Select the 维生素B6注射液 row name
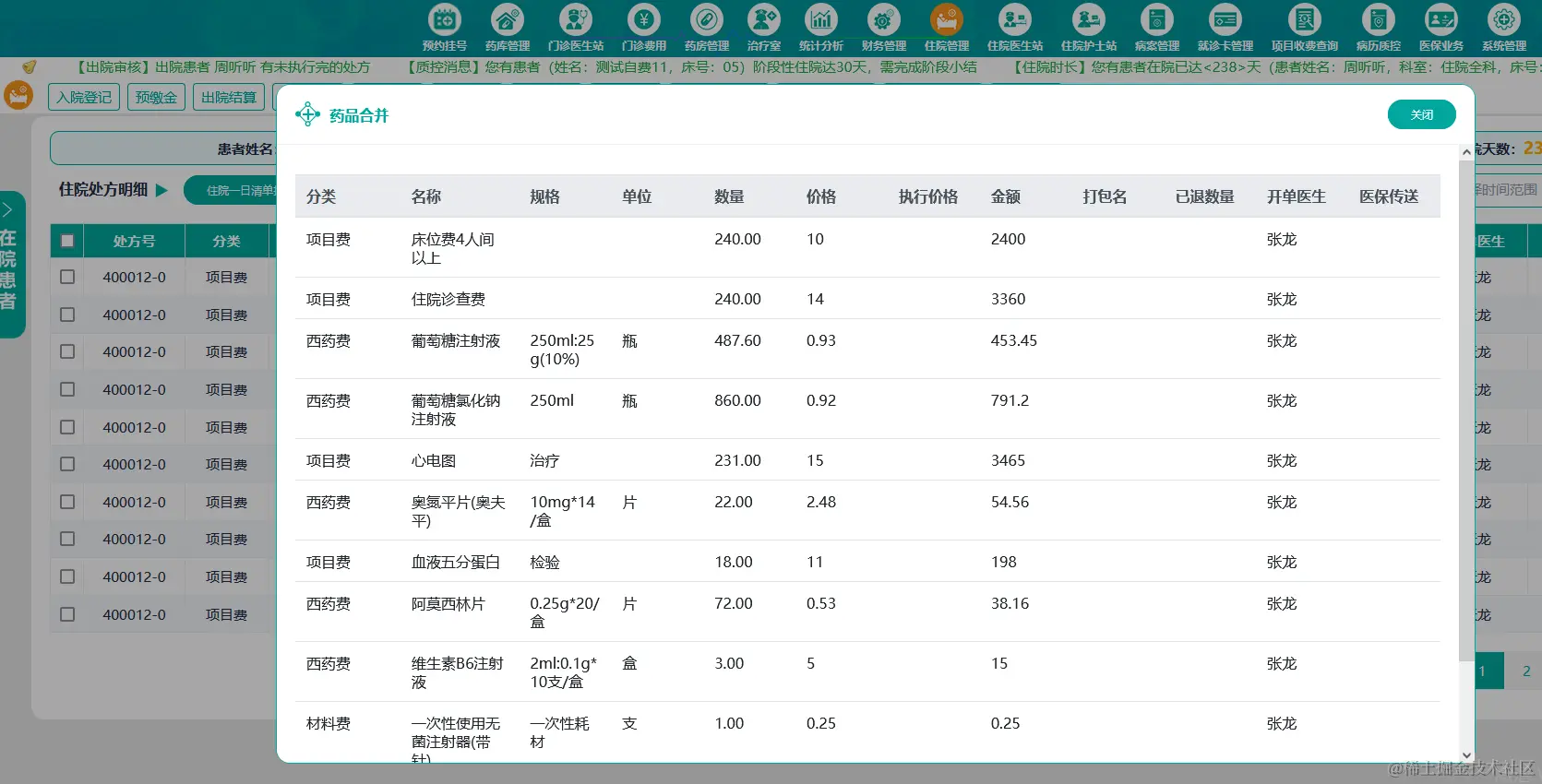Image resolution: width=1542 pixels, height=784 pixels. tap(458, 672)
